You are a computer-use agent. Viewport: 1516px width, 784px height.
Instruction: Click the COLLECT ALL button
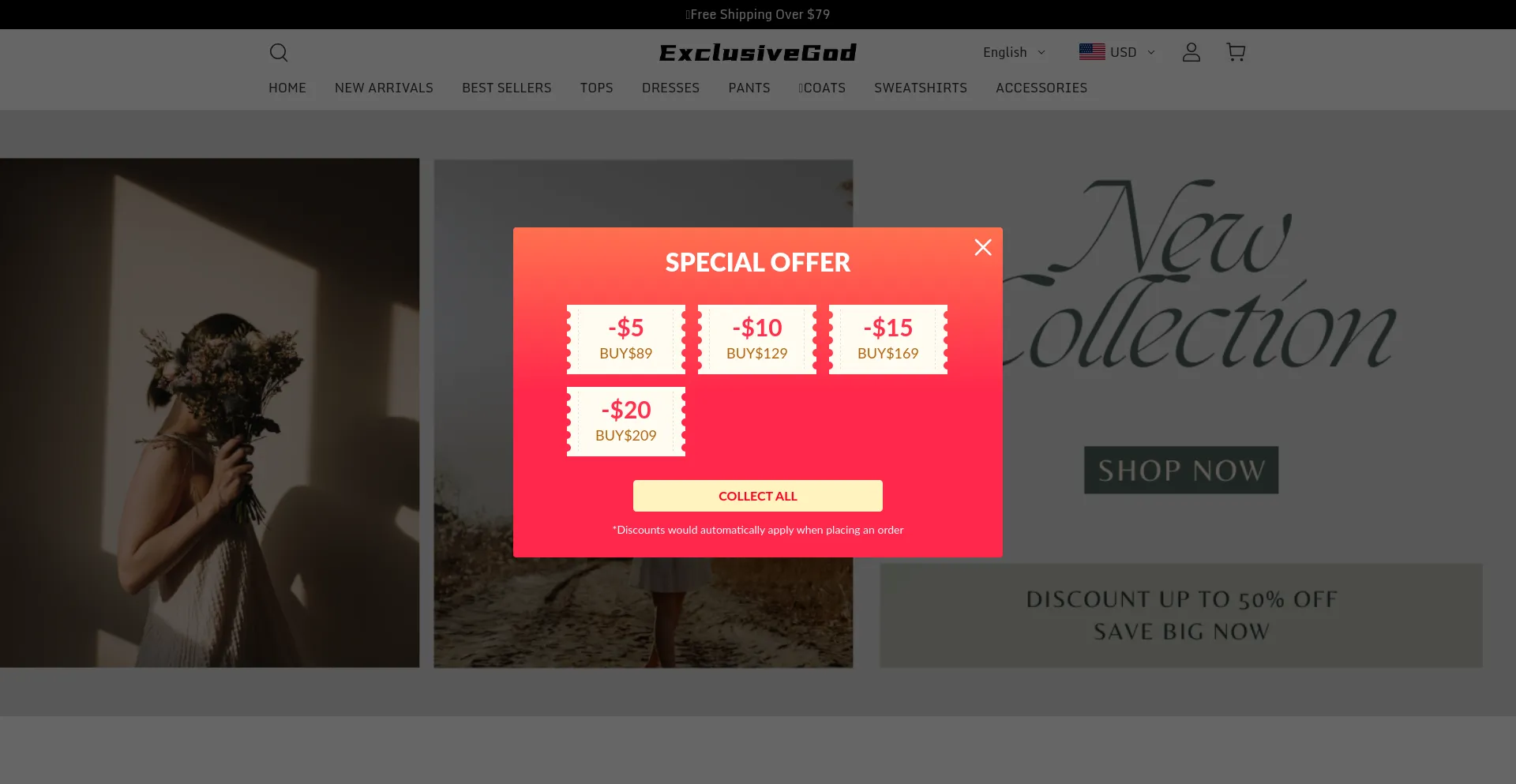coord(758,496)
